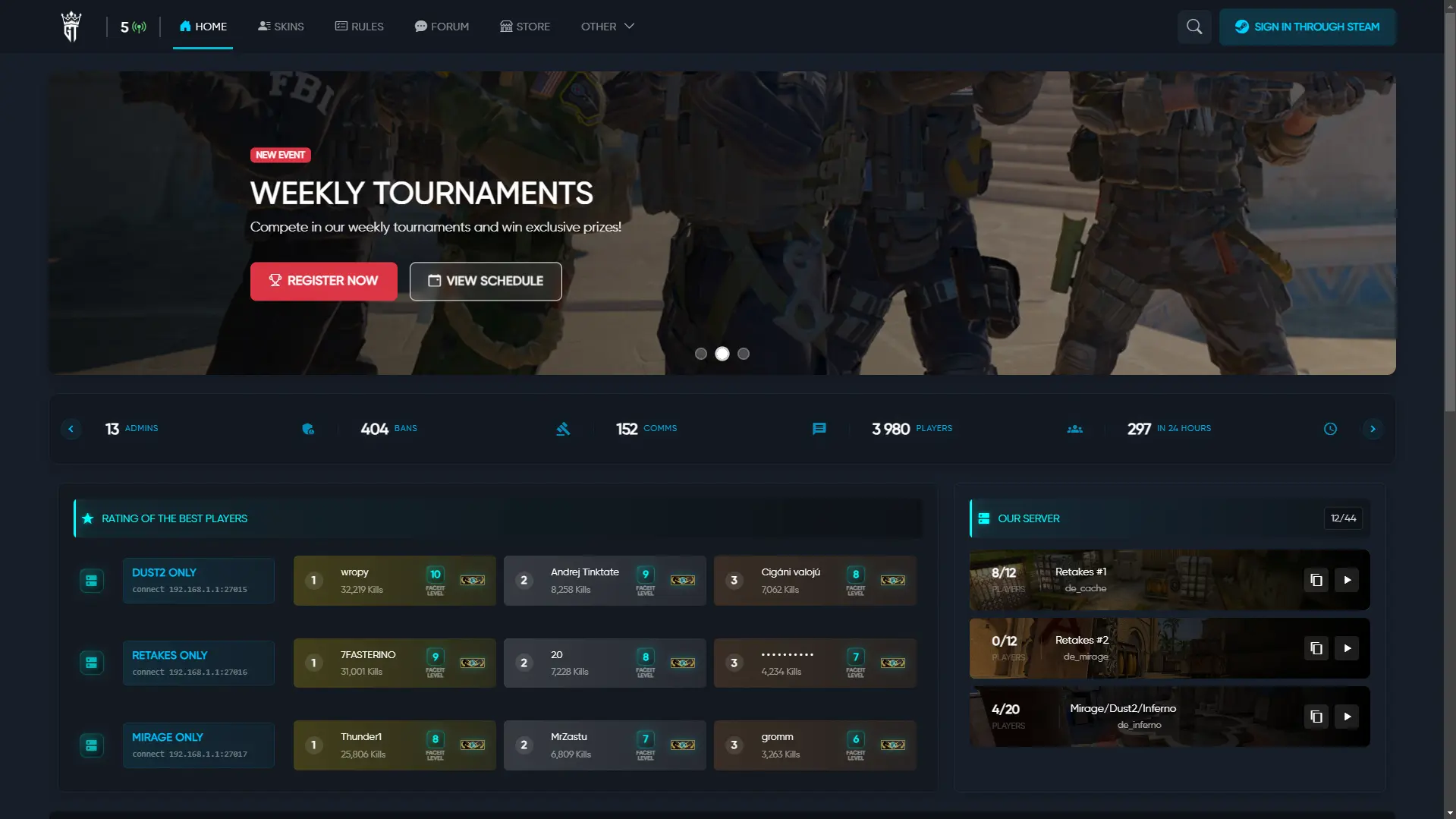Screen dimensions: 1456x819
Task: Open the SKINS page
Action: tap(281, 27)
